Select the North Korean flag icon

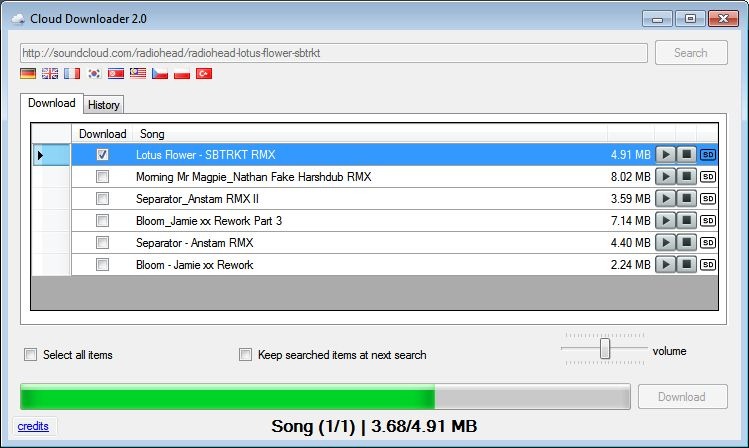[x=116, y=73]
